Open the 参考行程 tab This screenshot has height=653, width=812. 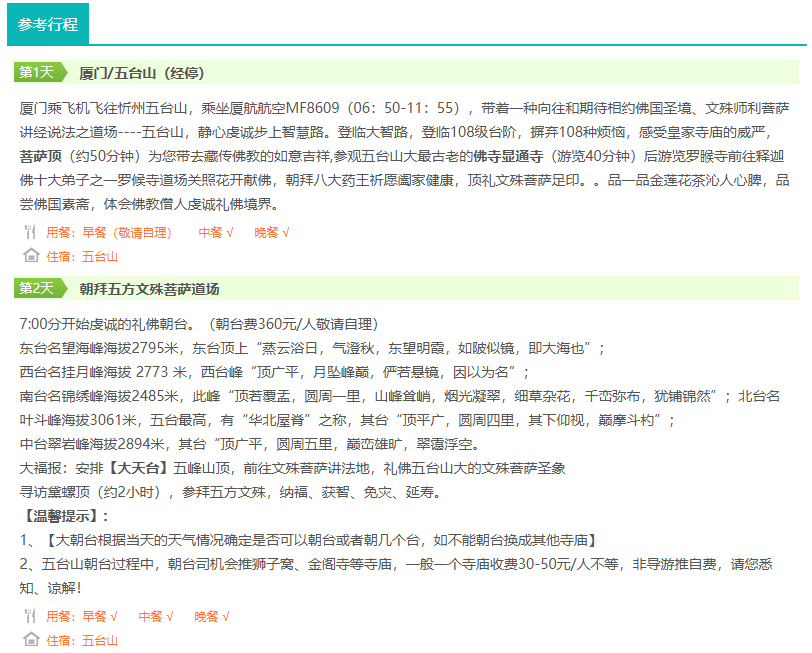pyautogui.click(x=48, y=24)
